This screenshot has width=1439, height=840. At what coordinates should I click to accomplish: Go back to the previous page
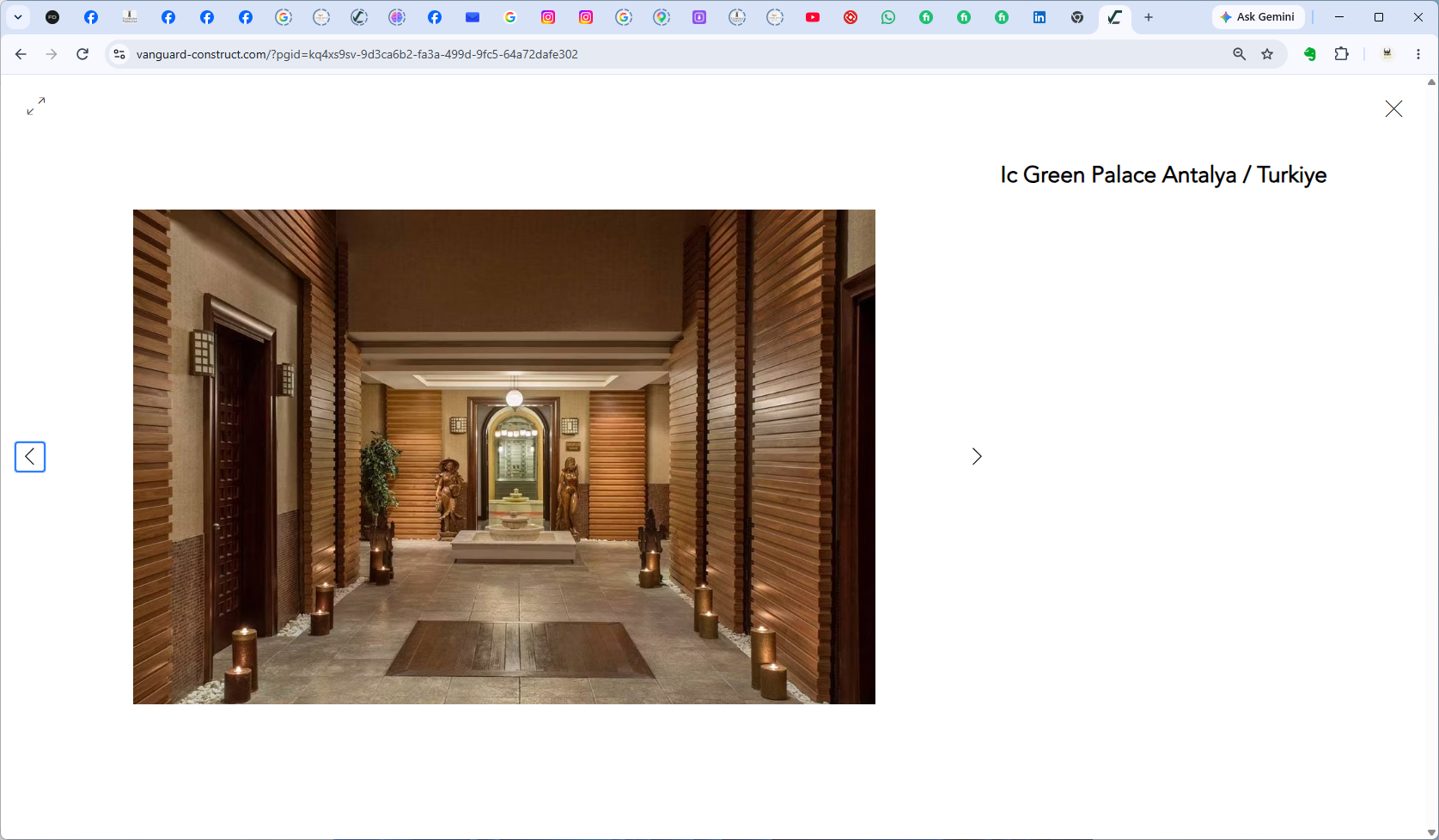pyautogui.click(x=21, y=54)
